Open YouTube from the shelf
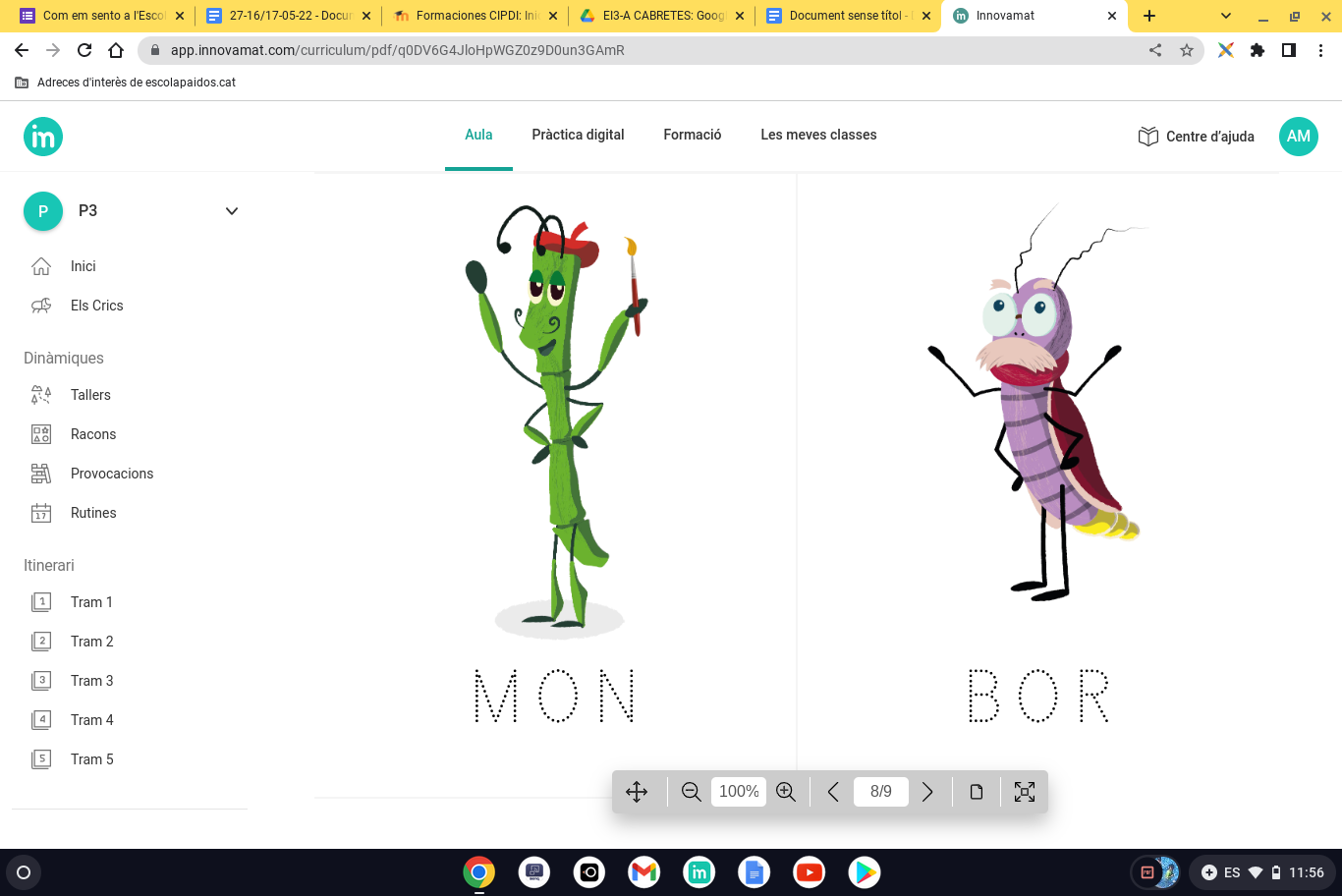This screenshot has height=896, width=1342. pos(810,872)
